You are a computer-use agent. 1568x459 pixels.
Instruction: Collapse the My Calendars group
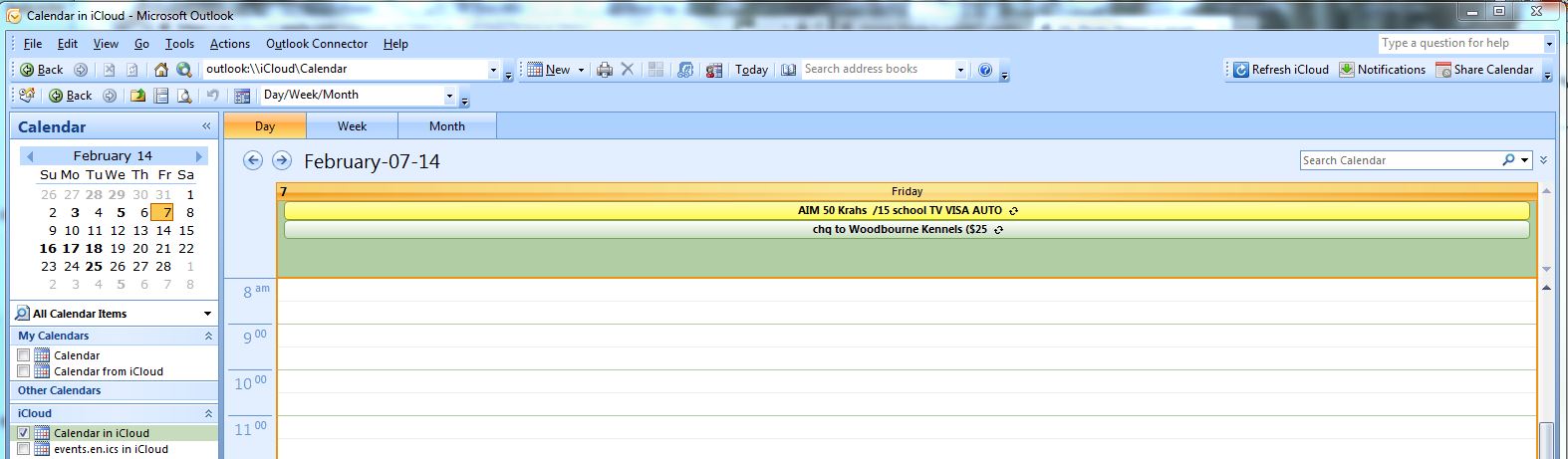click(208, 337)
